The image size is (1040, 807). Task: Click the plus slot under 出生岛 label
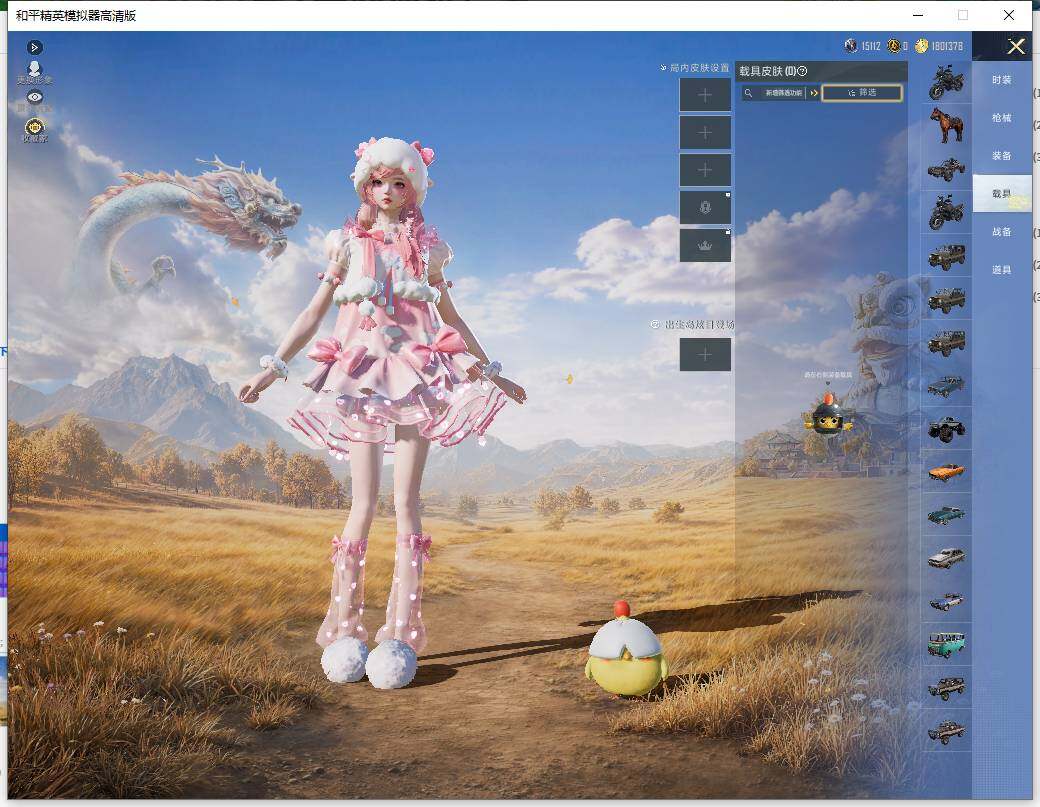click(705, 355)
